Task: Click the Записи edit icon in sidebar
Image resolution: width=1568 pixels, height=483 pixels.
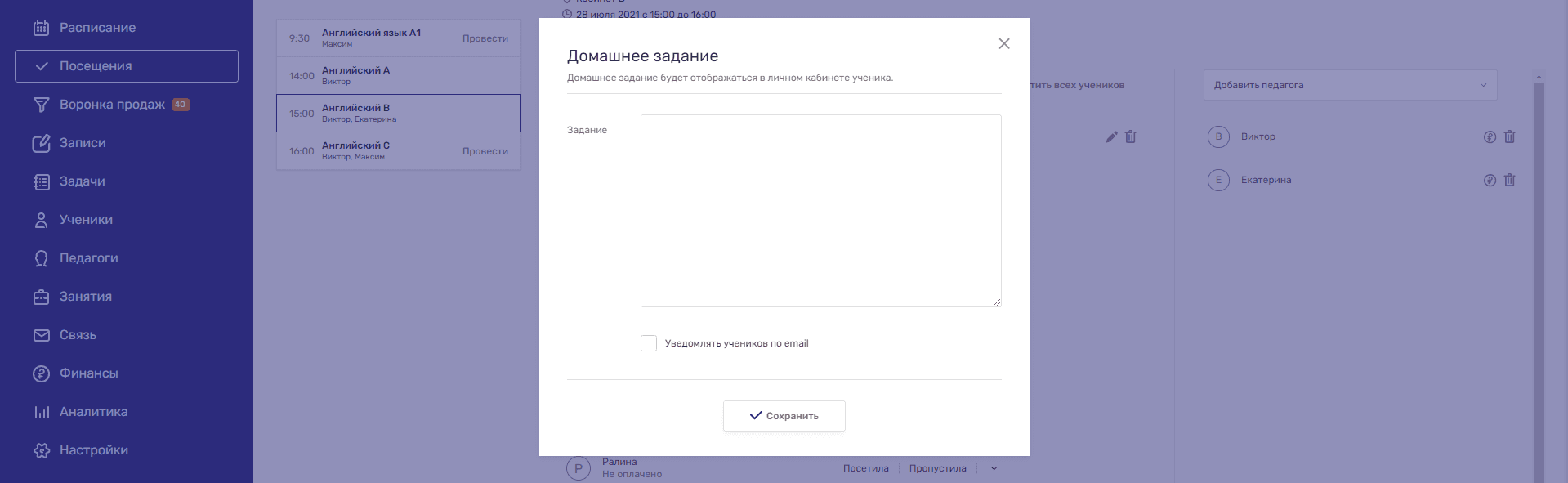Action: 41,143
